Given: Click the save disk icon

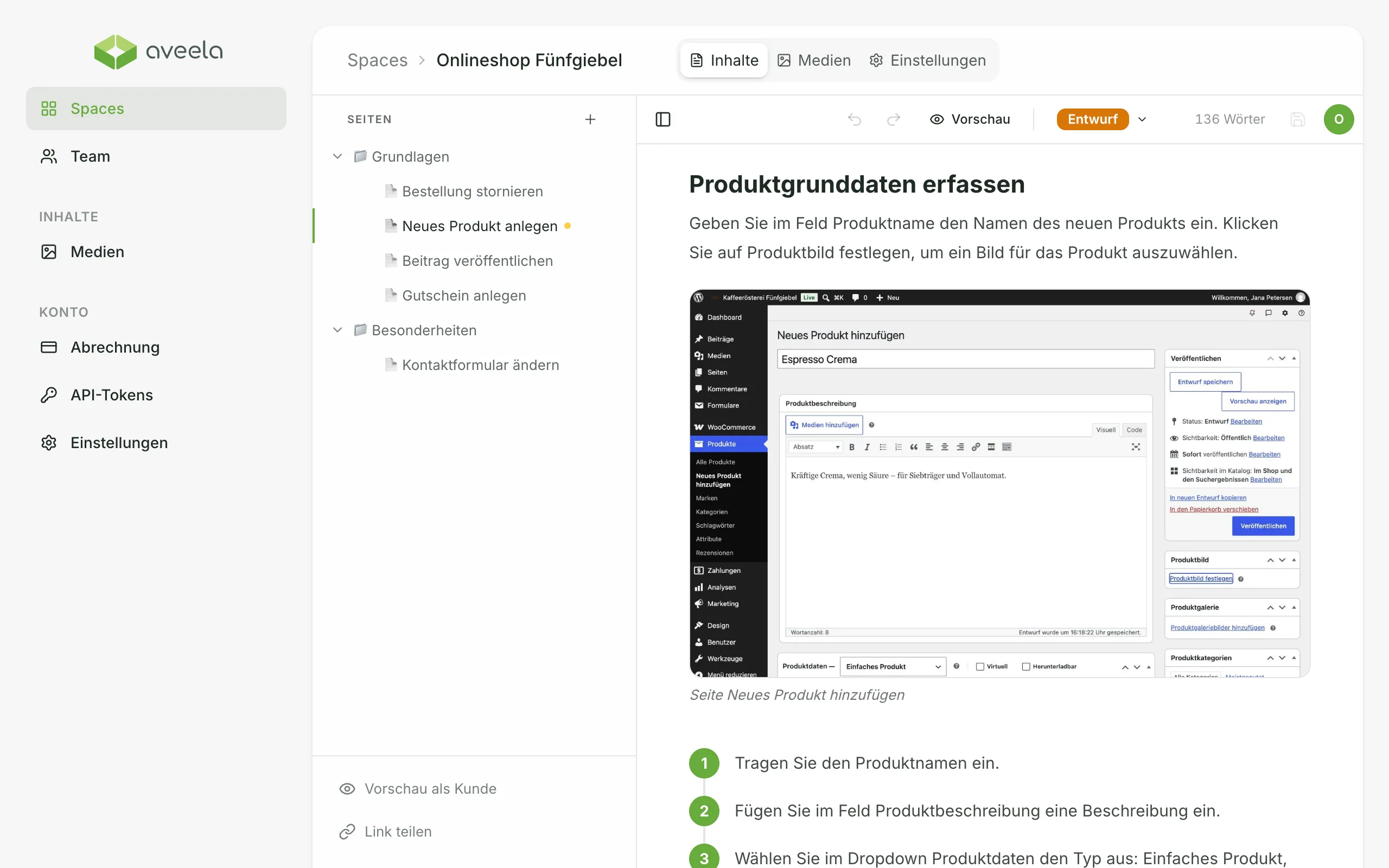Looking at the screenshot, I should [1297, 119].
